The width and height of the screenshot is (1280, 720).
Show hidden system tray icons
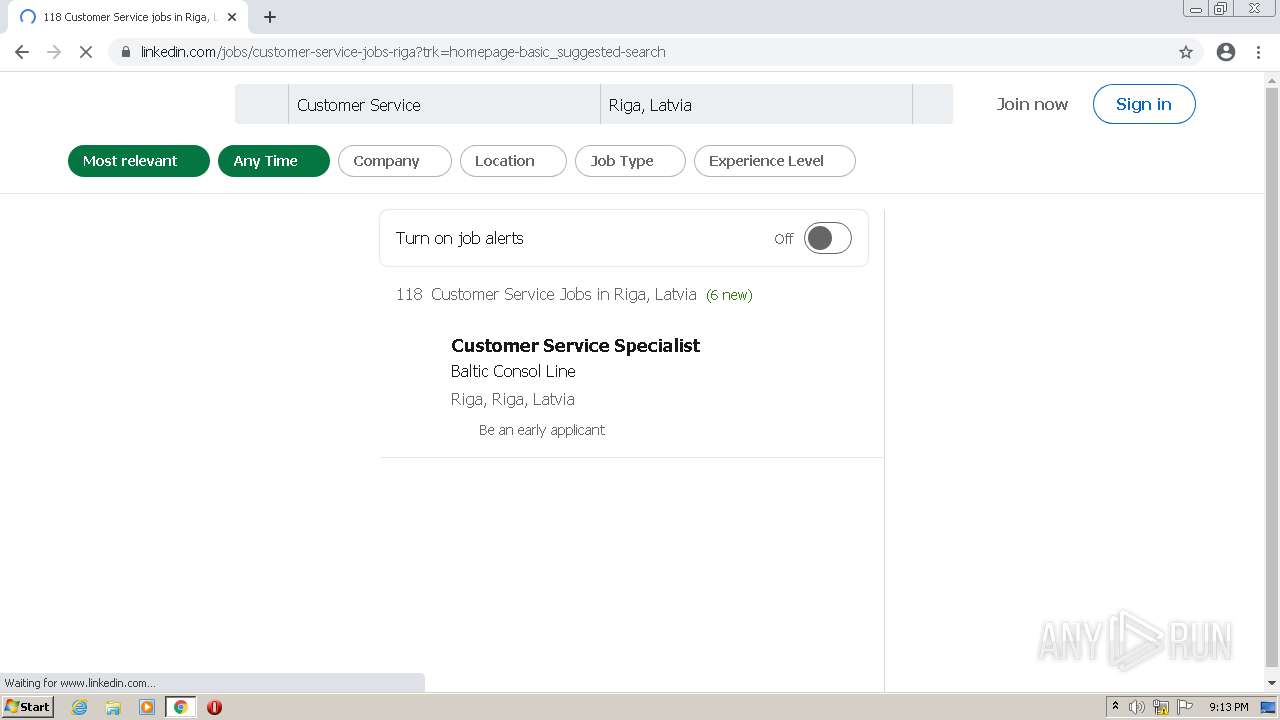point(1115,707)
